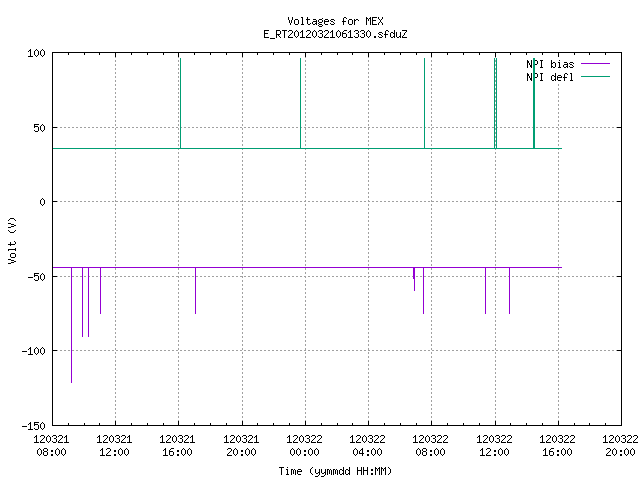Click the x-axis label 120321 12:00
Screen dimensions: 640x480
114,446
